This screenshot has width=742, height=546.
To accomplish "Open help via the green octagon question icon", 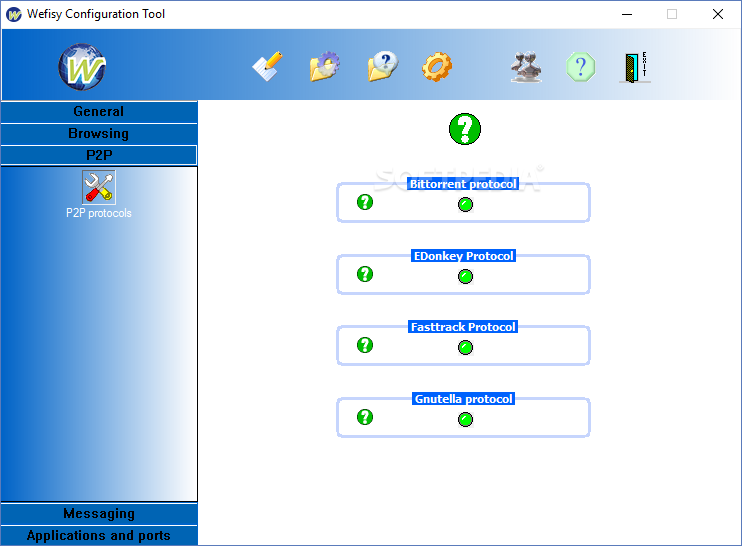I will pos(581,67).
